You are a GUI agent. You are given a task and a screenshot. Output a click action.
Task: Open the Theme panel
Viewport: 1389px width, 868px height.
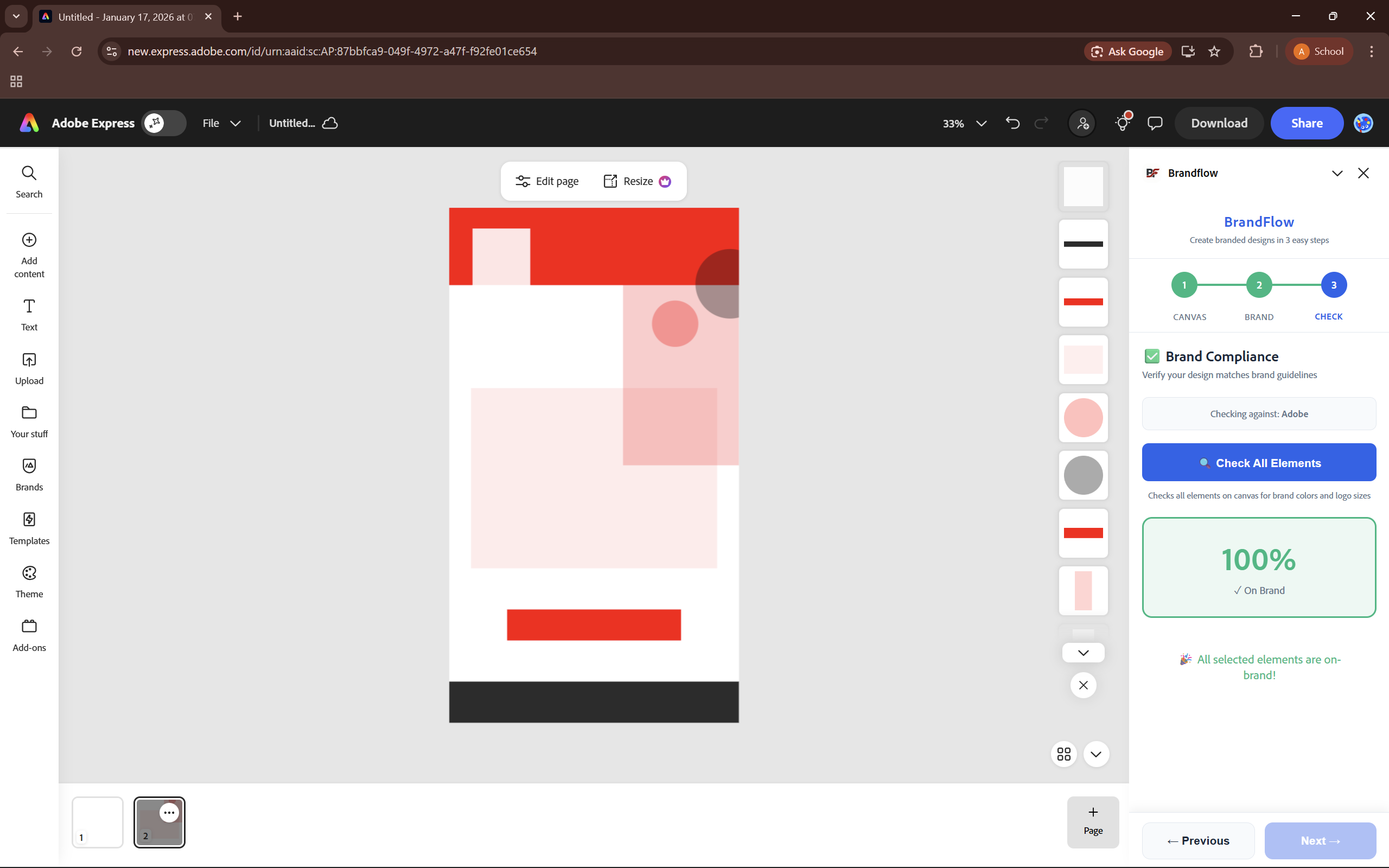29,582
